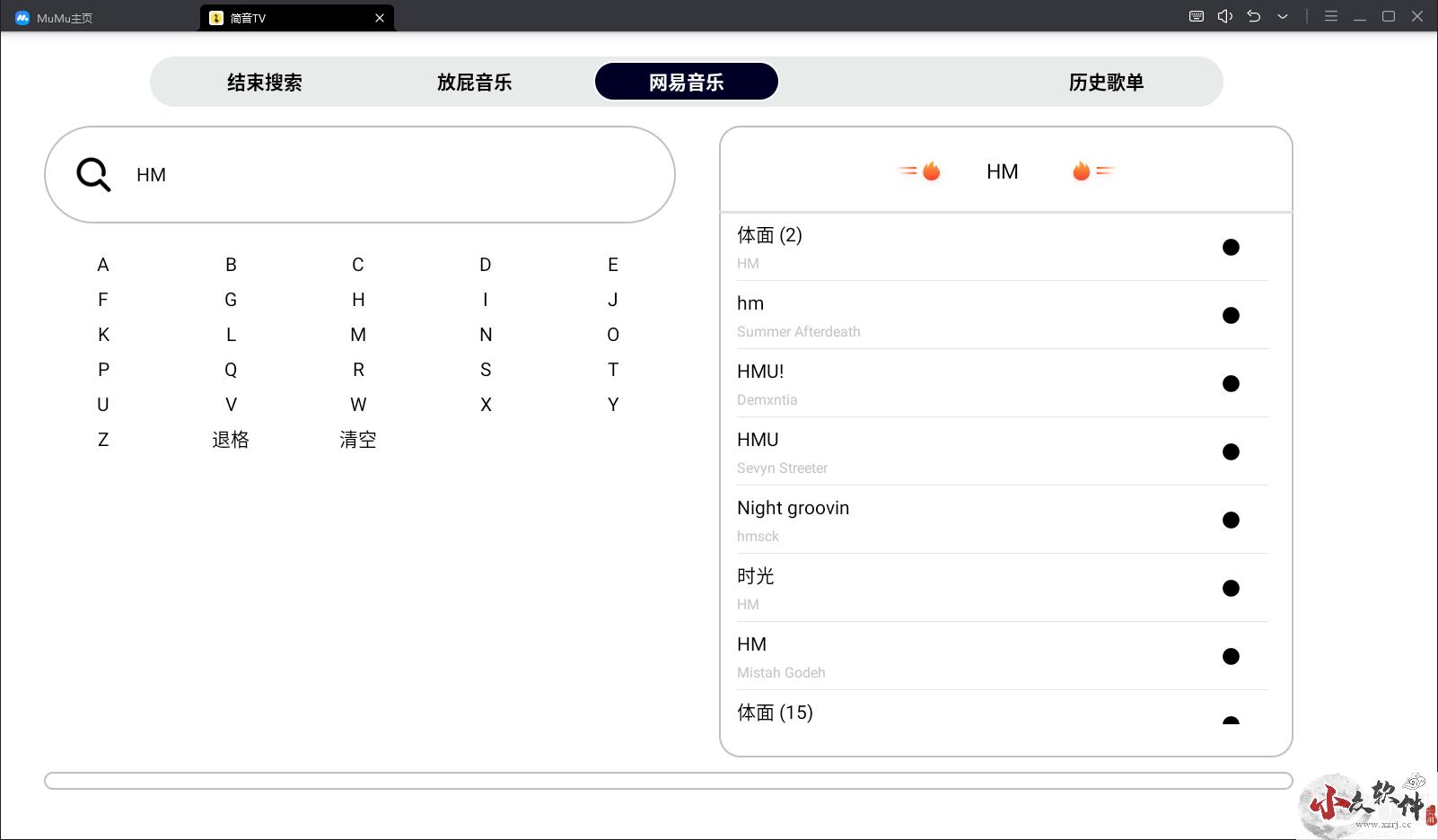
Task: Tap letter R on the keyboard
Action: click(358, 370)
